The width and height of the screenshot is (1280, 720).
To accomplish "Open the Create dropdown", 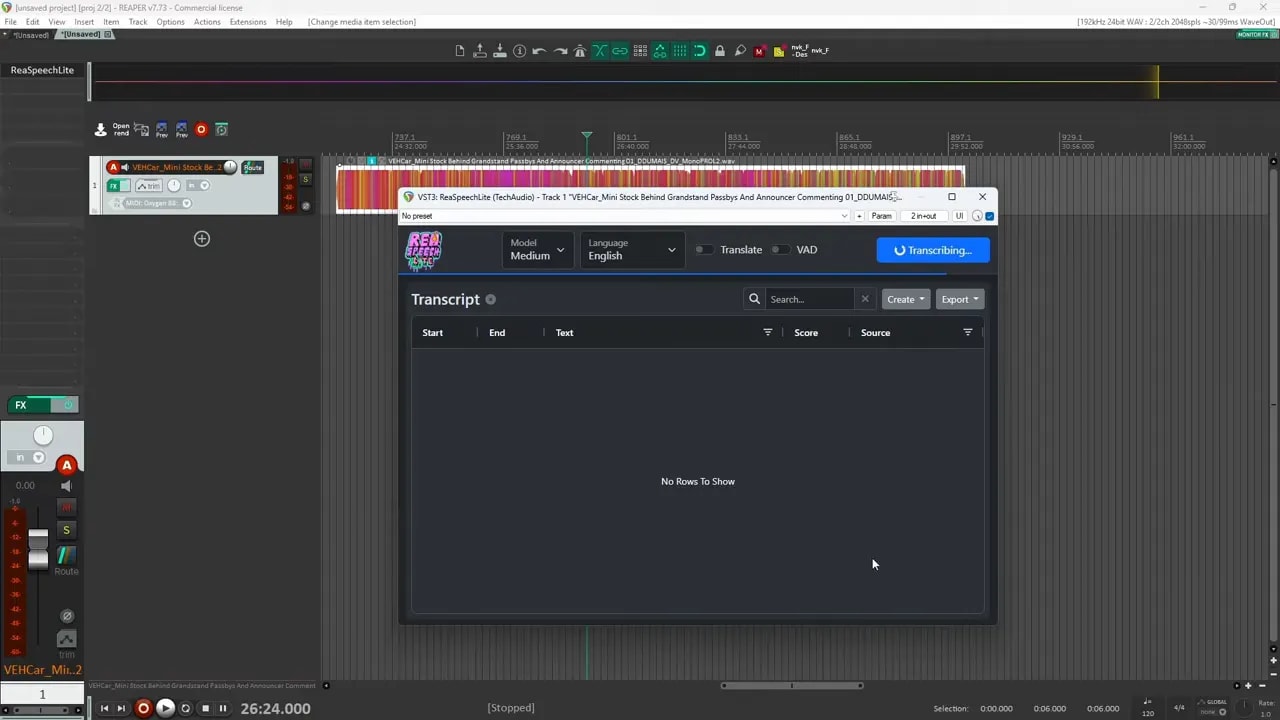I will point(906,299).
